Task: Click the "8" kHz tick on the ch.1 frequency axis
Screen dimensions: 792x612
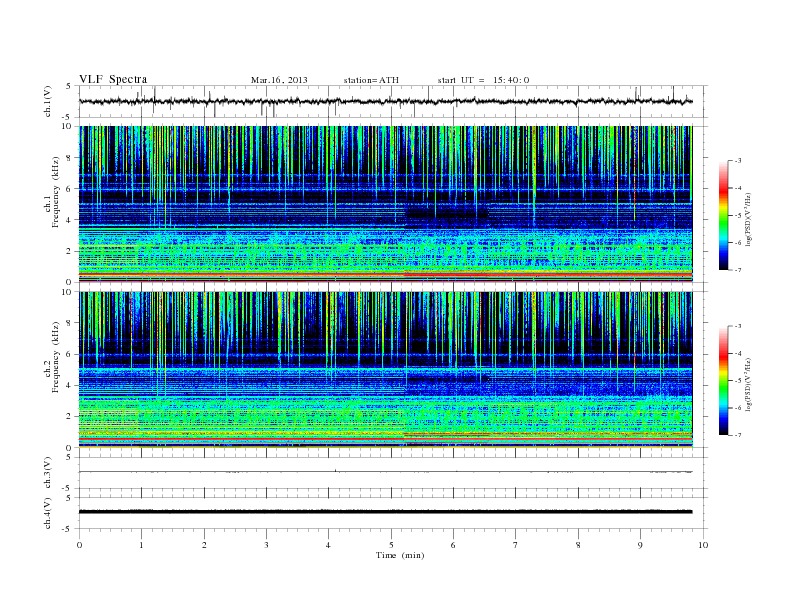Action: coord(69,158)
